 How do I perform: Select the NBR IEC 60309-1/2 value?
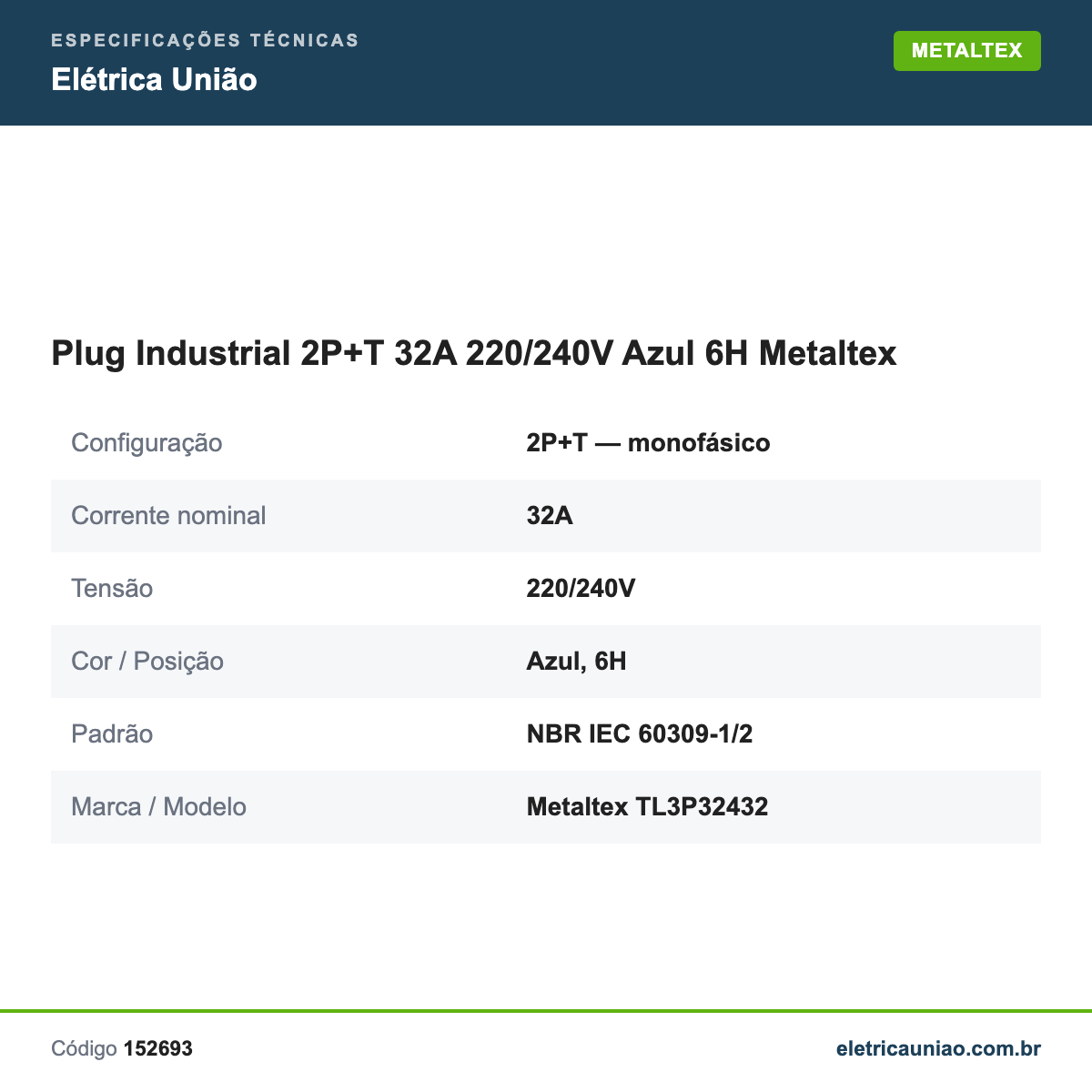pyautogui.click(x=640, y=734)
